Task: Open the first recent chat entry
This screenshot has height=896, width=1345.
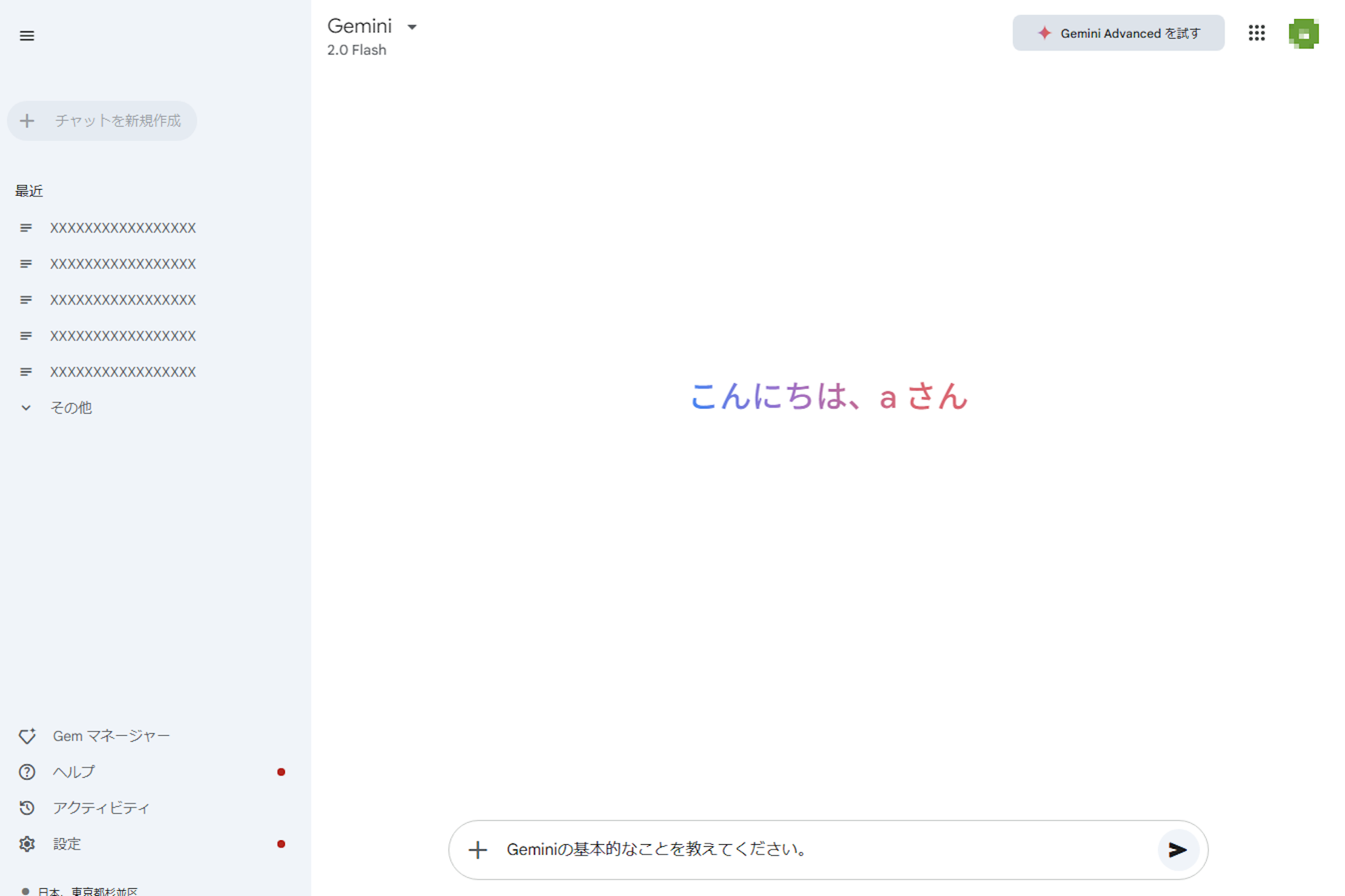Action: coord(123,228)
